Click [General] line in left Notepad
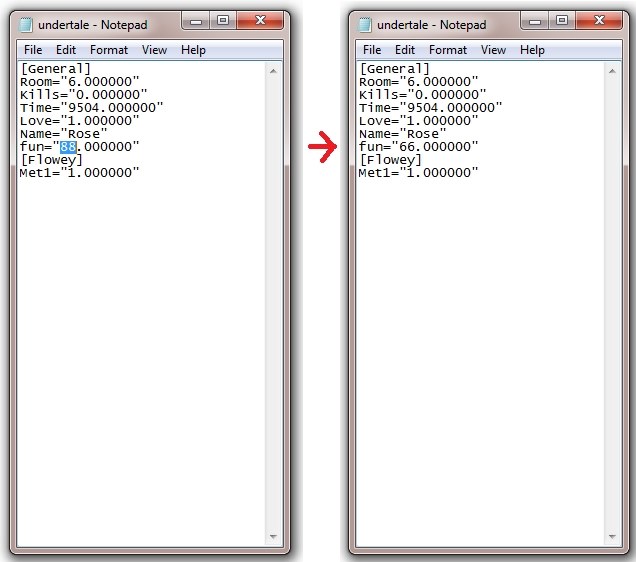Image resolution: width=636 pixels, height=562 pixels. (x=56, y=69)
